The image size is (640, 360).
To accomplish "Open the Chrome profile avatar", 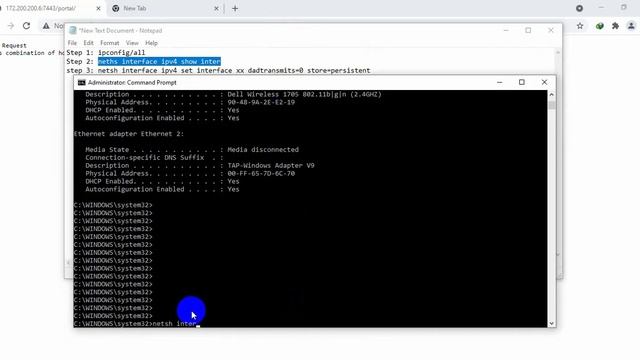I will point(631,26).
